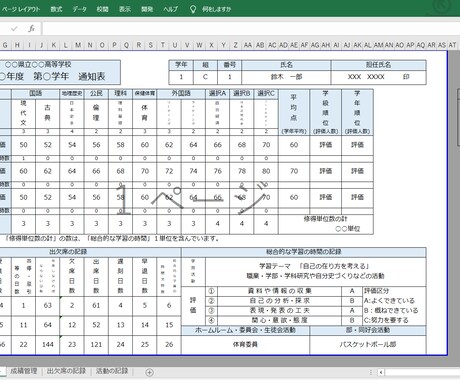The width and height of the screenshot is (460, 380).
Task: Open the データ ribbon tab
Action: 79,9
